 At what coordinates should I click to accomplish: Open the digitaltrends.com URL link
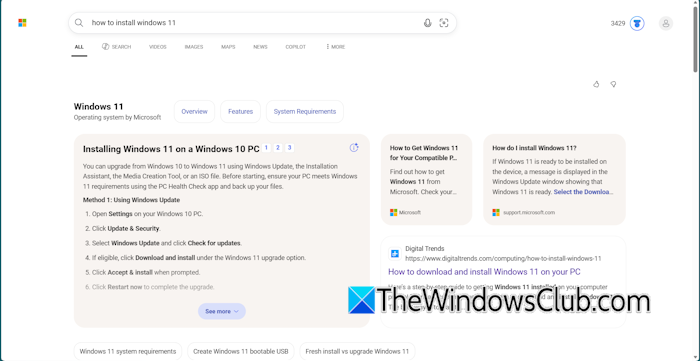pos(503,258)
